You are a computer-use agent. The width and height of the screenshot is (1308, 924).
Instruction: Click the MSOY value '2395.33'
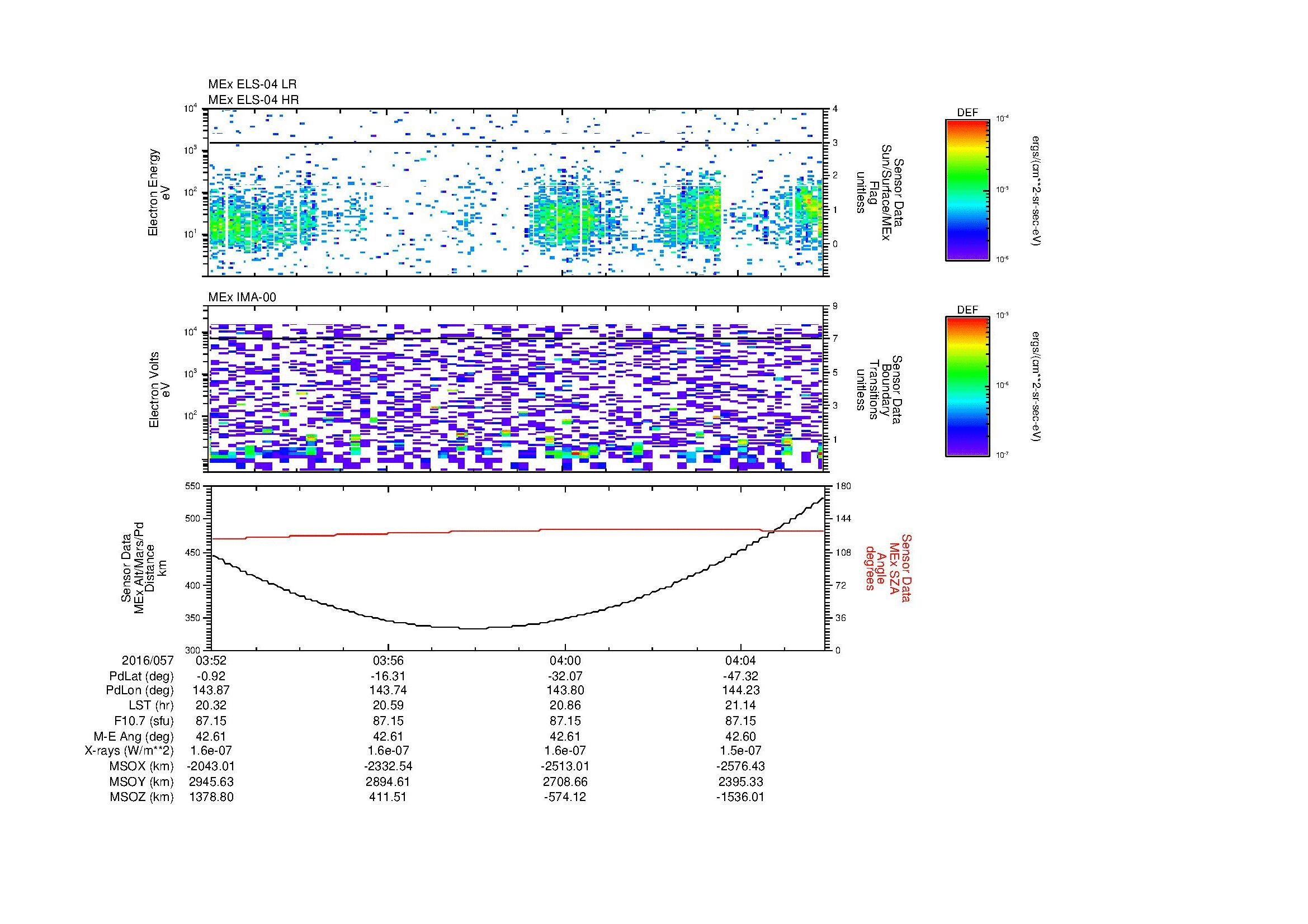740,781
